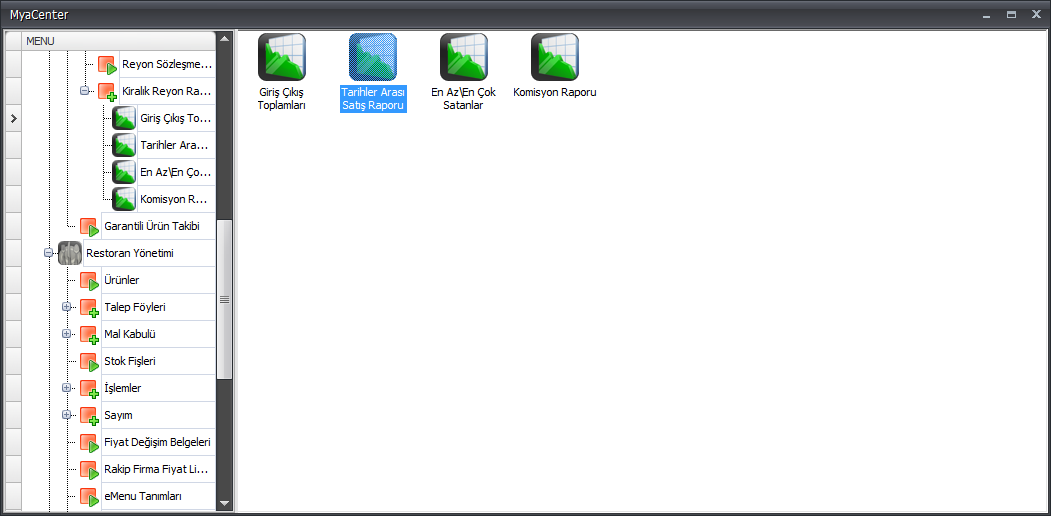Click the Giriş Çıkış To... chart icon in tree
Viewport: 1051px width, 516px height.
(x=124, y=119)
